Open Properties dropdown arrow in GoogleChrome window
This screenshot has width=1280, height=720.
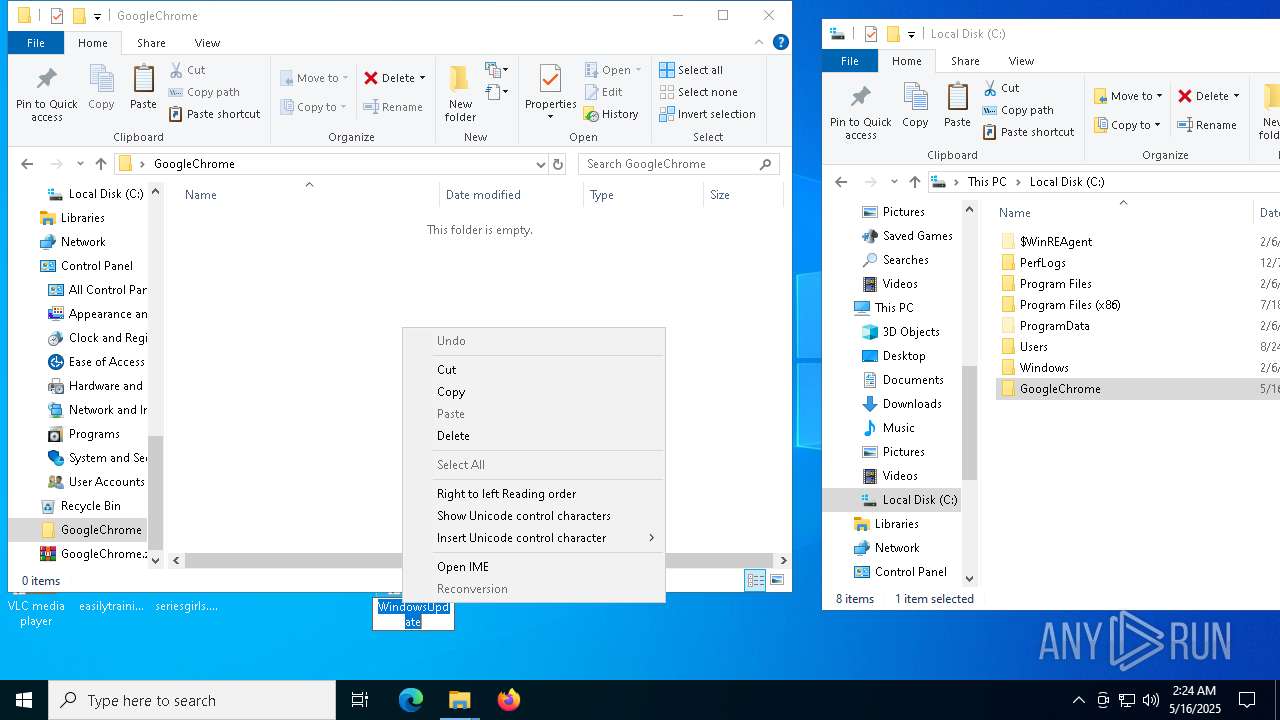(550, 117)
